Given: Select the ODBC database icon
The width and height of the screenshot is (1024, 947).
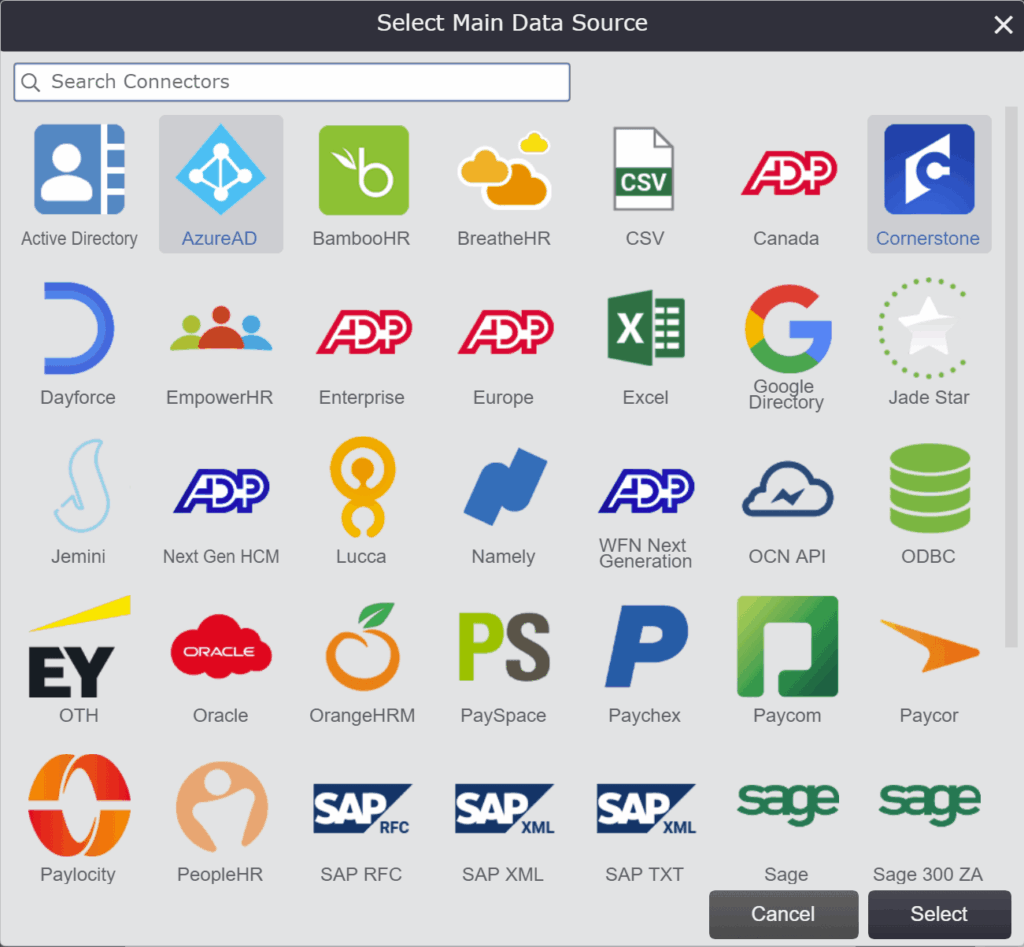Looking at the screenshot, I should [929, 488].
